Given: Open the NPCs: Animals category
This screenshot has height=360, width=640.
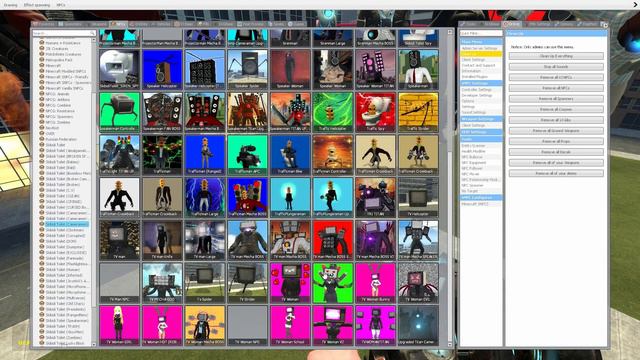Looking at the screenshot, I should click(x=57, y=94).
